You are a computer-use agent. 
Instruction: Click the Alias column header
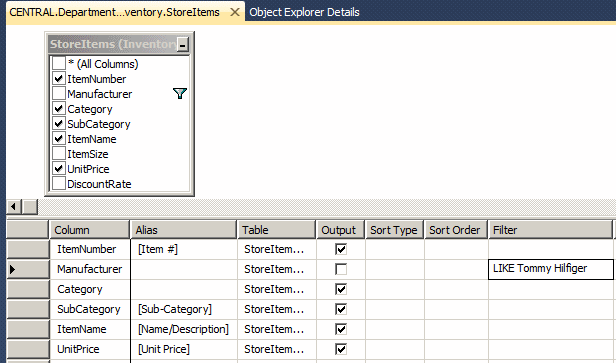183,230
